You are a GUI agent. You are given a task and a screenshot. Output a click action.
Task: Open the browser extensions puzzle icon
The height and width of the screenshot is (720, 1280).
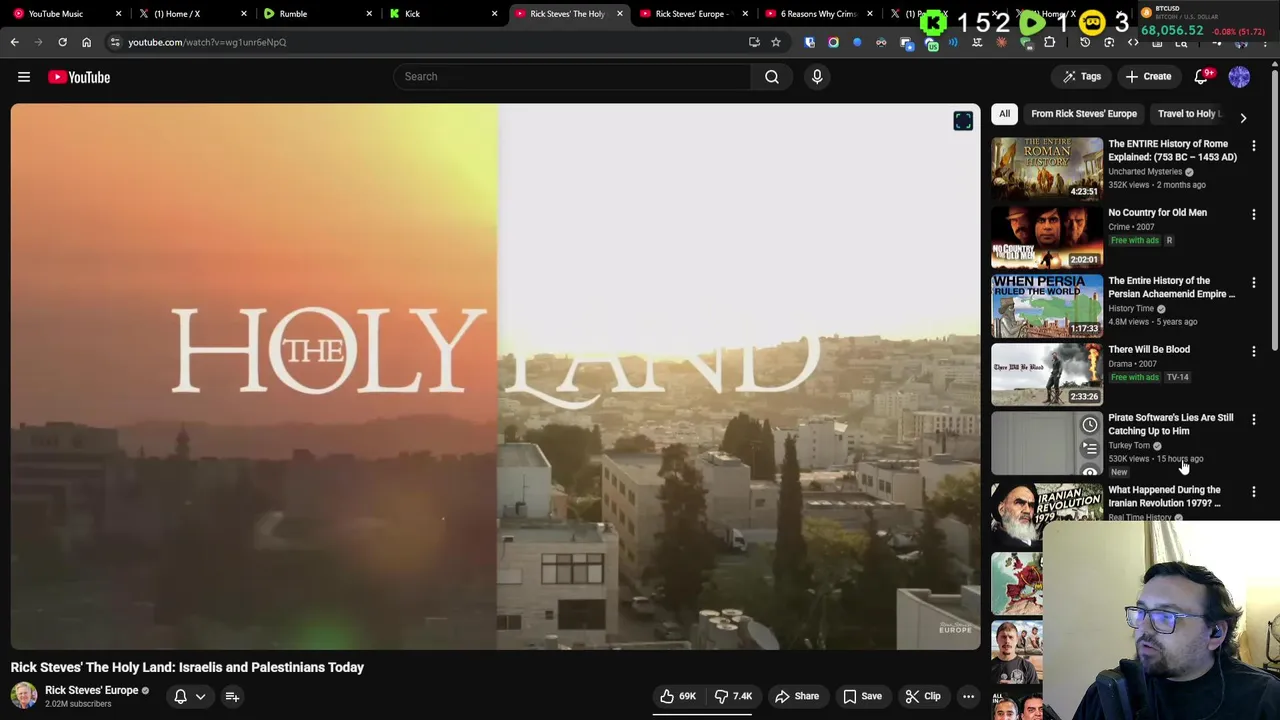pos(1050,42)
